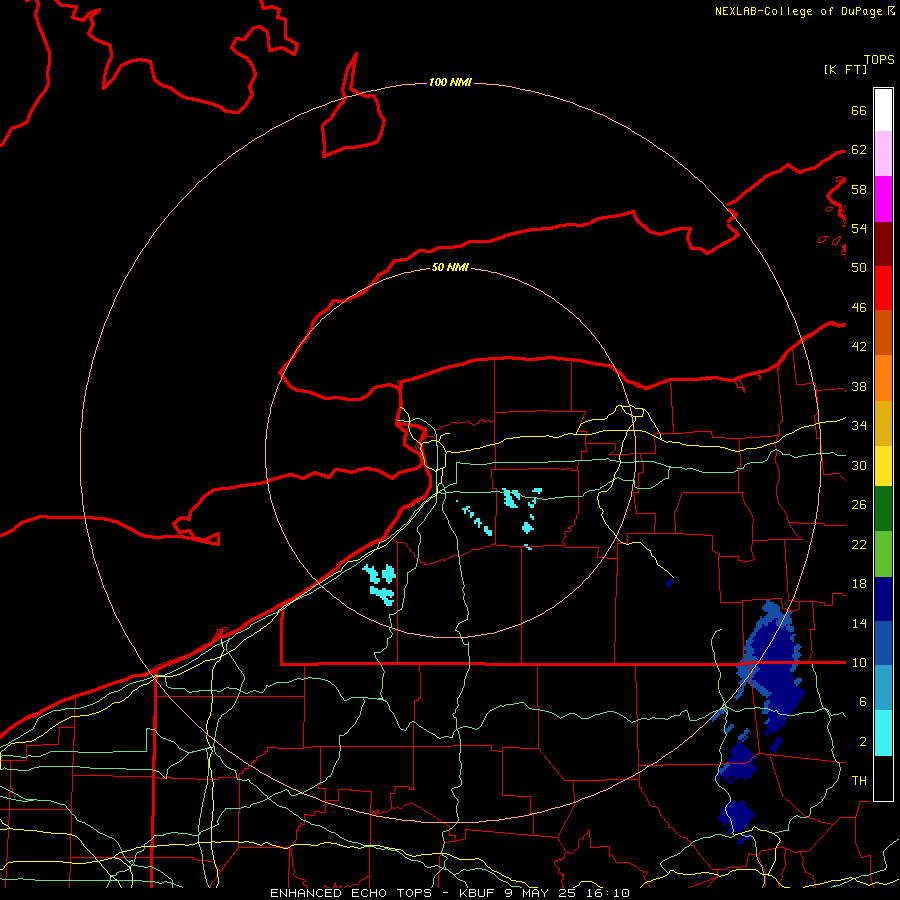The height and width of the screenshot is (900, 900).
Task: Pick the light green legend swatch
Action: coord(883,554)
